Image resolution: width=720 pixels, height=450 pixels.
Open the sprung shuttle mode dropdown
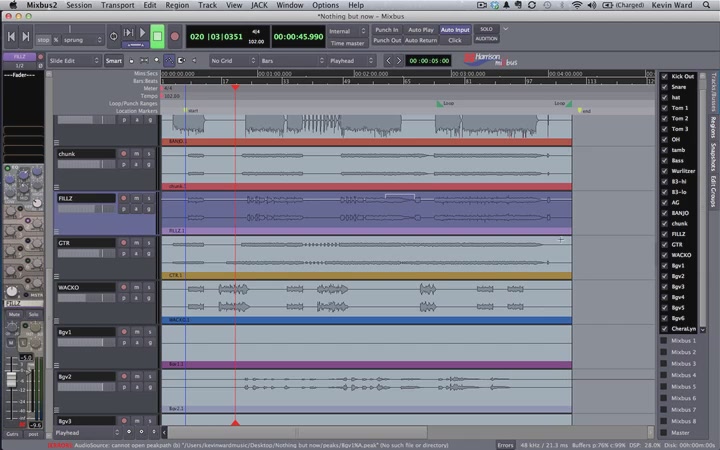coord(83,40)
